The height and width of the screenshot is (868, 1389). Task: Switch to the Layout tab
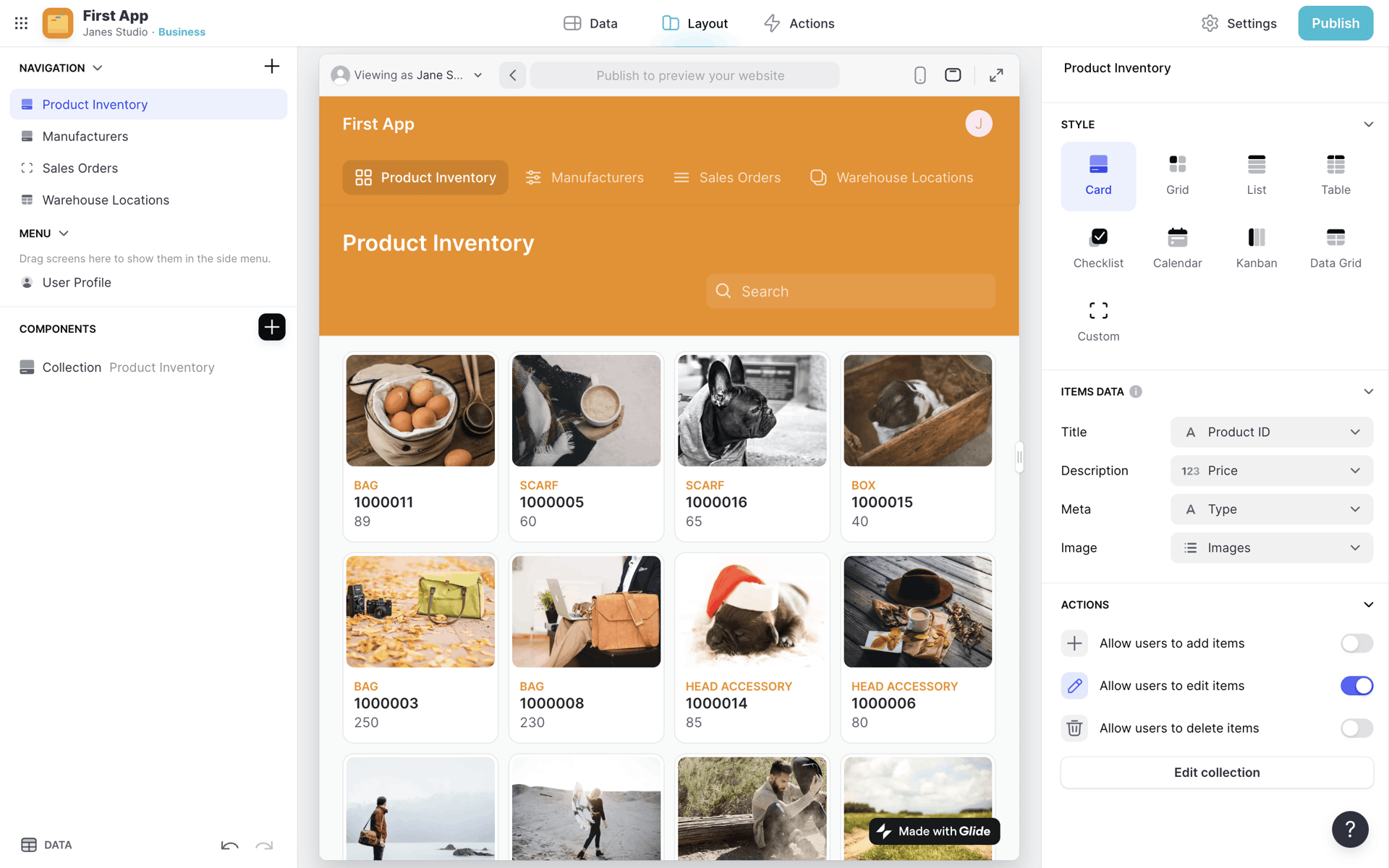click(x=694, y=23)
